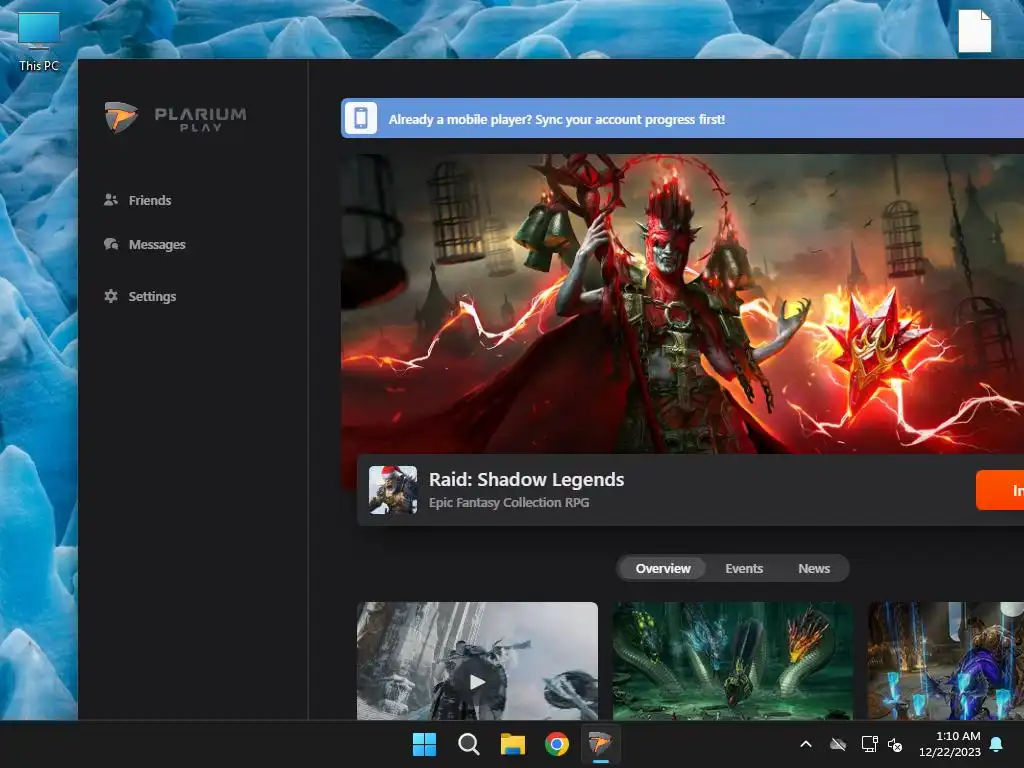Open the blue dragon screenshot thumbnail

[x=946, y=661]
